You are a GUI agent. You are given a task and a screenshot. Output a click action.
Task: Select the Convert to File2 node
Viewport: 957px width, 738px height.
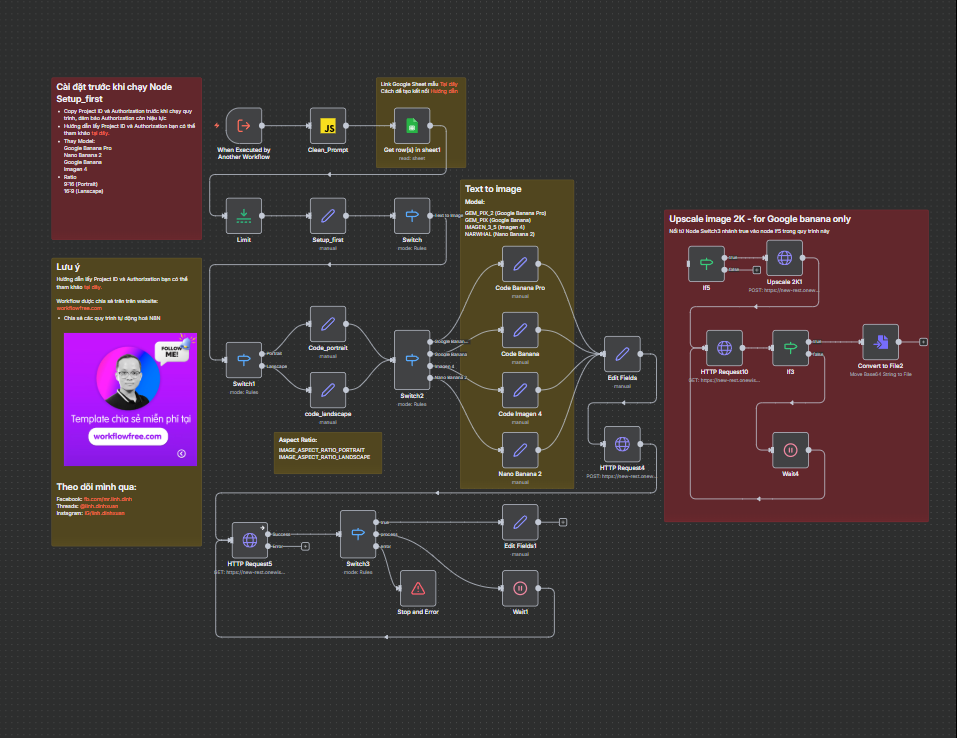[x=881, y=342]
